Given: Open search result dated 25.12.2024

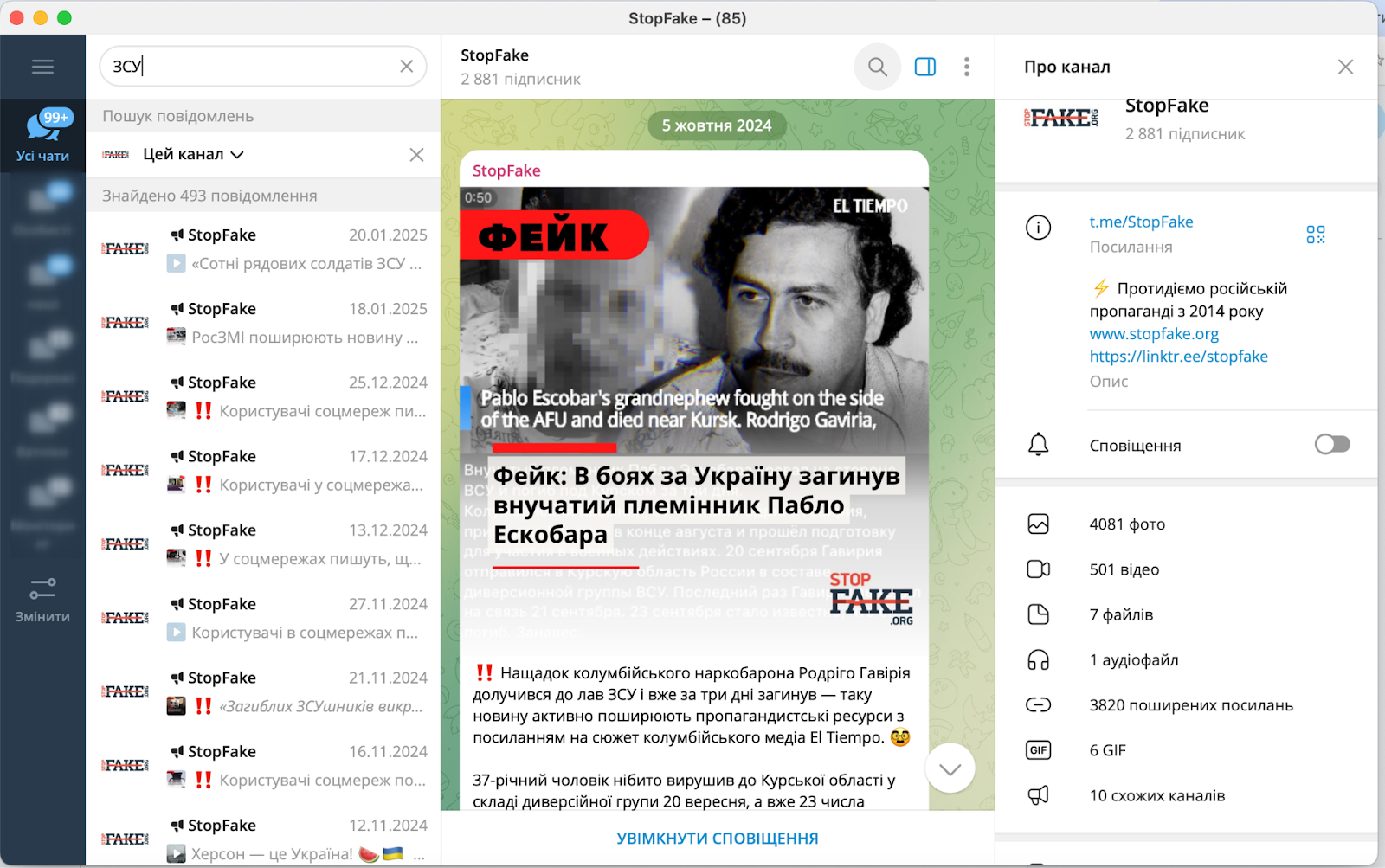Looking at the screenshot, I should [x=263, y=396].
